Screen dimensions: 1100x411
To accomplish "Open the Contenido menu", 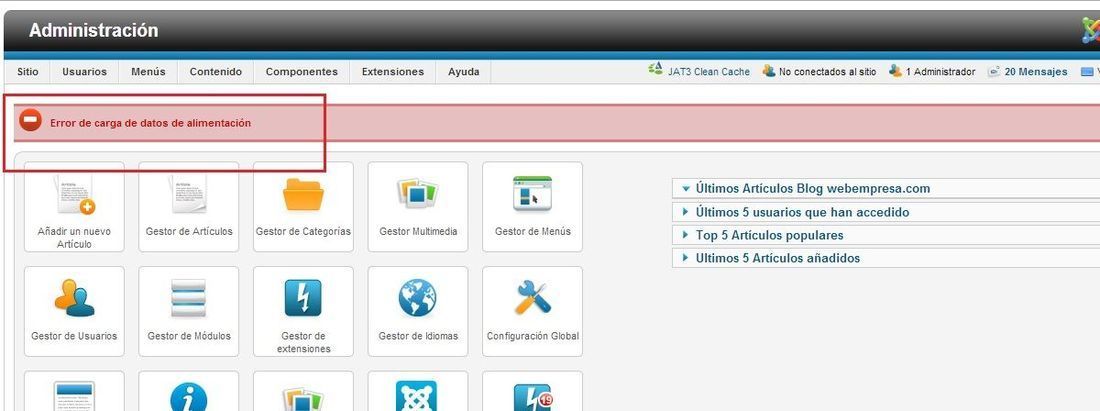I will click(x=215, y=72).
